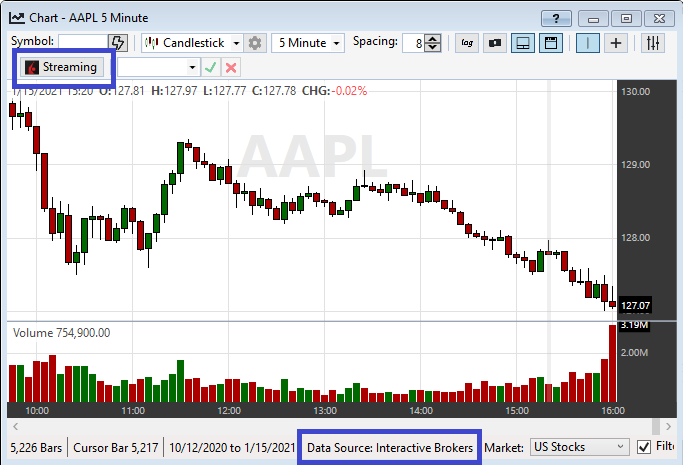Toggle the dark rectangle icon after log button

click(495, 43)
